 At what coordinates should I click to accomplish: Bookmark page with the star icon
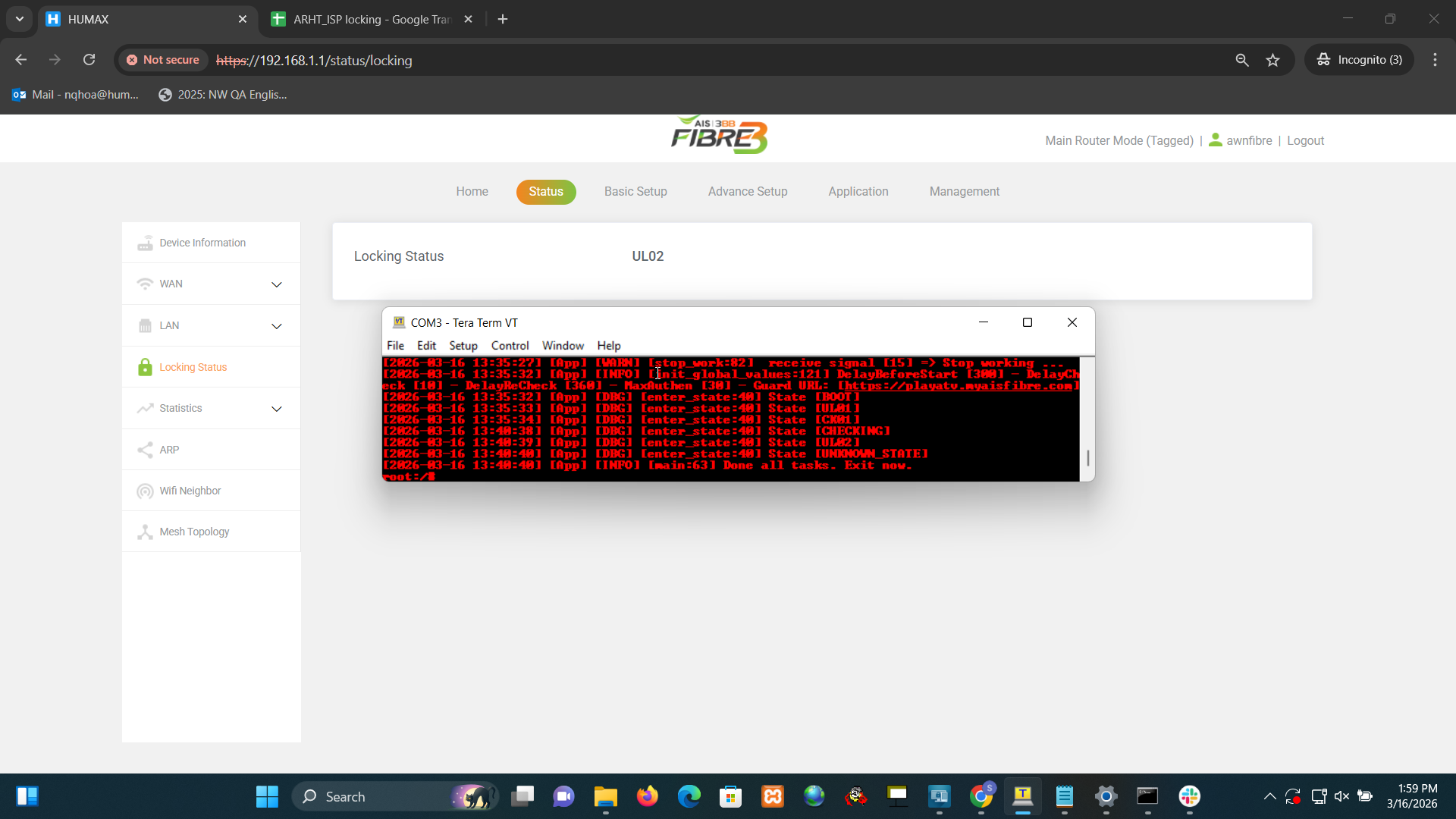[1272, 60]
